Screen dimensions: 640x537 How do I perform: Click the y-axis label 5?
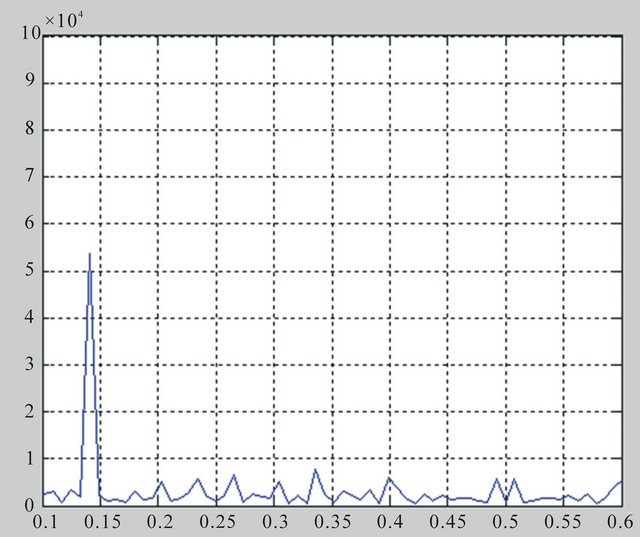[x=29, y=271]
